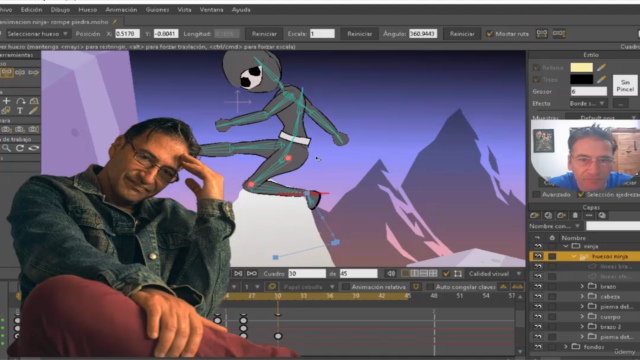Open the Hueso menu
The image size is (640, 360).
point(87,9)
